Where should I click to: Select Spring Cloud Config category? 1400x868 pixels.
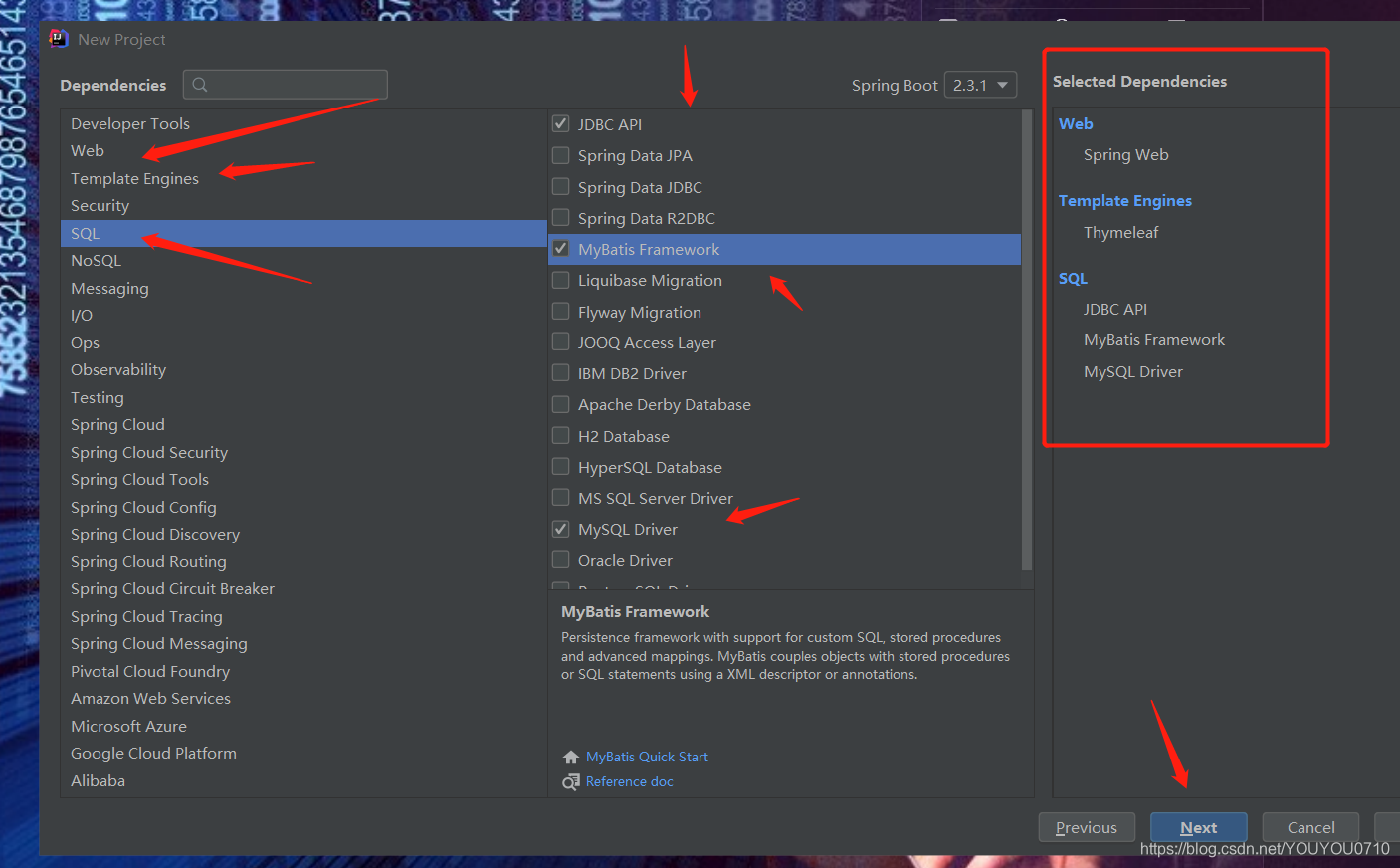303,507
